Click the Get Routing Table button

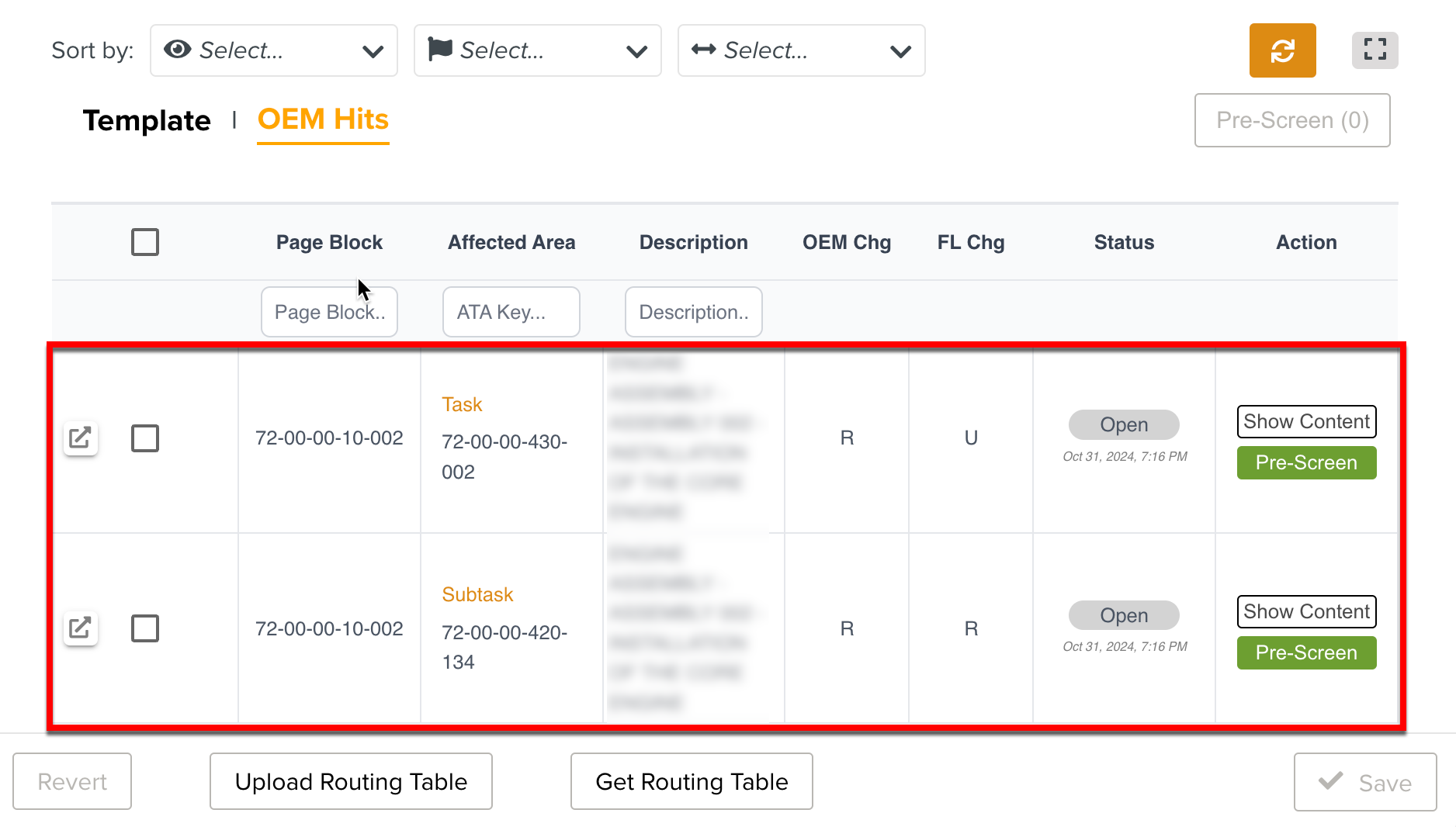pyautogui.click(x=692, y=781)
